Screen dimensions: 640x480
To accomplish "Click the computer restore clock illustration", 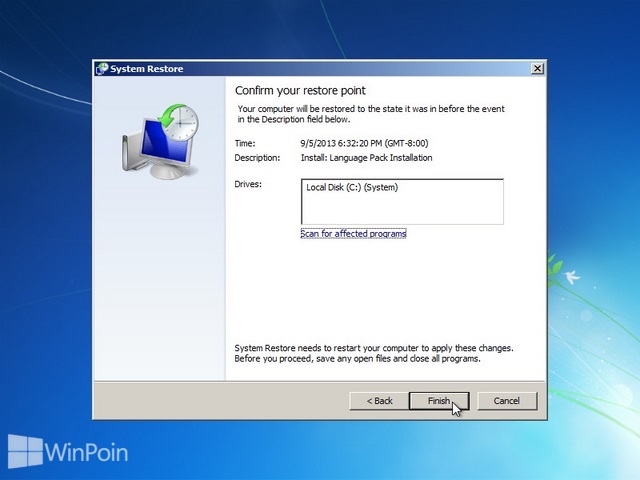I will [x=160, y=141].
